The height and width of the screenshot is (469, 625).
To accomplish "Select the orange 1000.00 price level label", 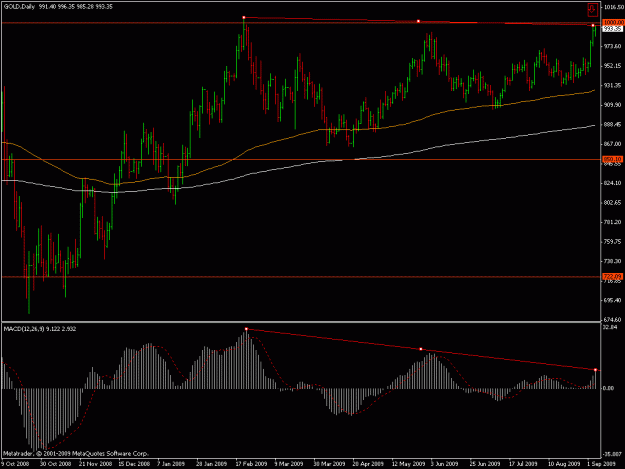I will (613, 23).
